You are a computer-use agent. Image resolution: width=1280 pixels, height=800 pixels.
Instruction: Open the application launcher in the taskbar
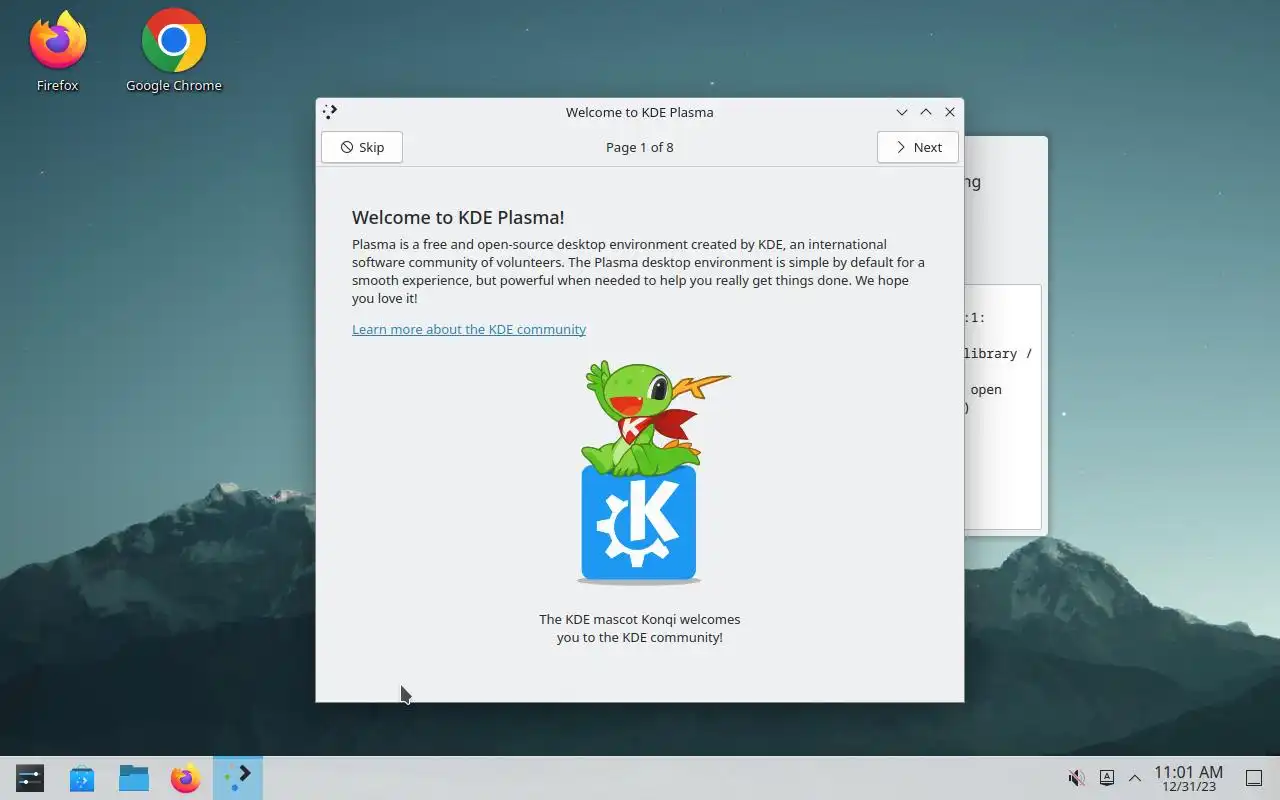30,778
